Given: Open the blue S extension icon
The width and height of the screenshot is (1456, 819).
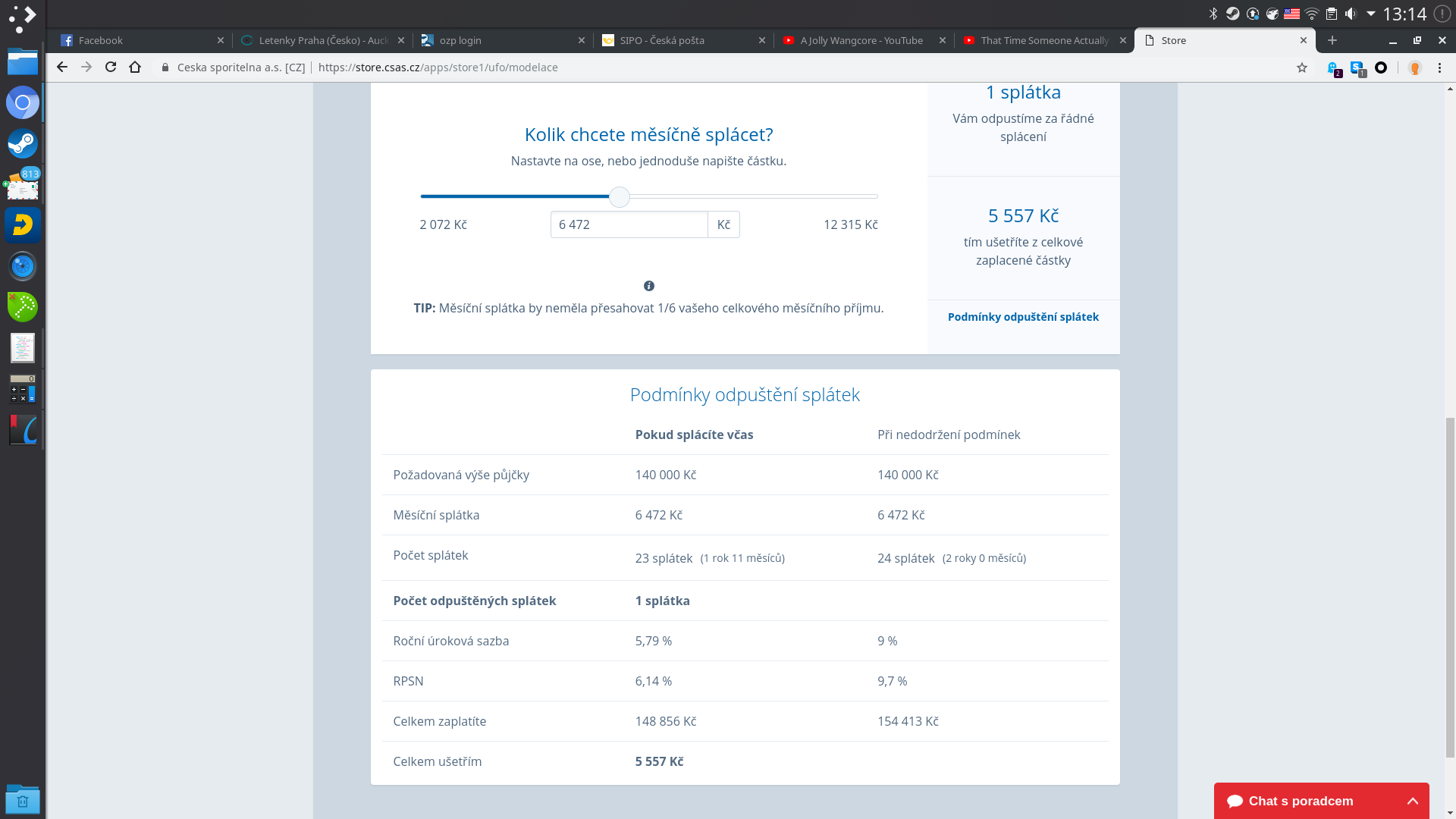Looking at the screenshot, I should (x=1357, y=68).
